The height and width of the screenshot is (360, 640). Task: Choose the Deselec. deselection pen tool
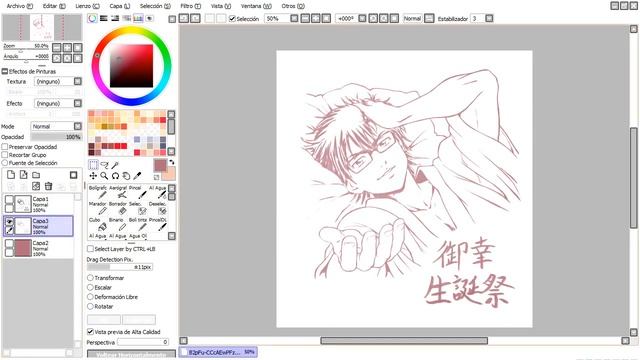(x=158, y=208)
